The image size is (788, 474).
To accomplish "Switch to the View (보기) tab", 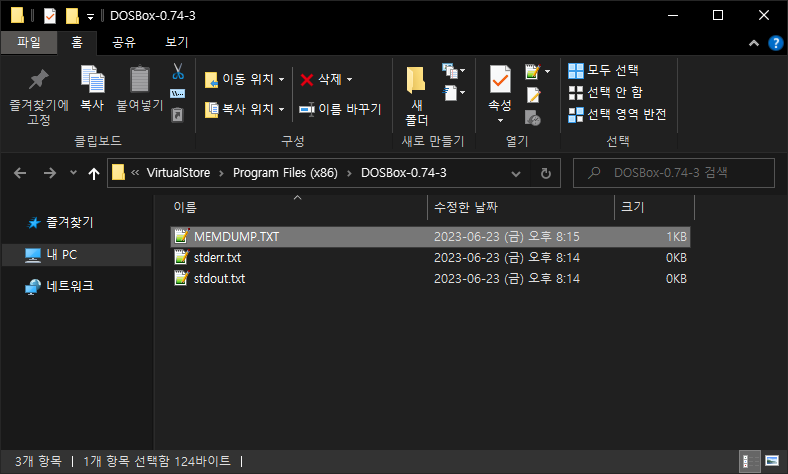I will click(x=177, y=42).
